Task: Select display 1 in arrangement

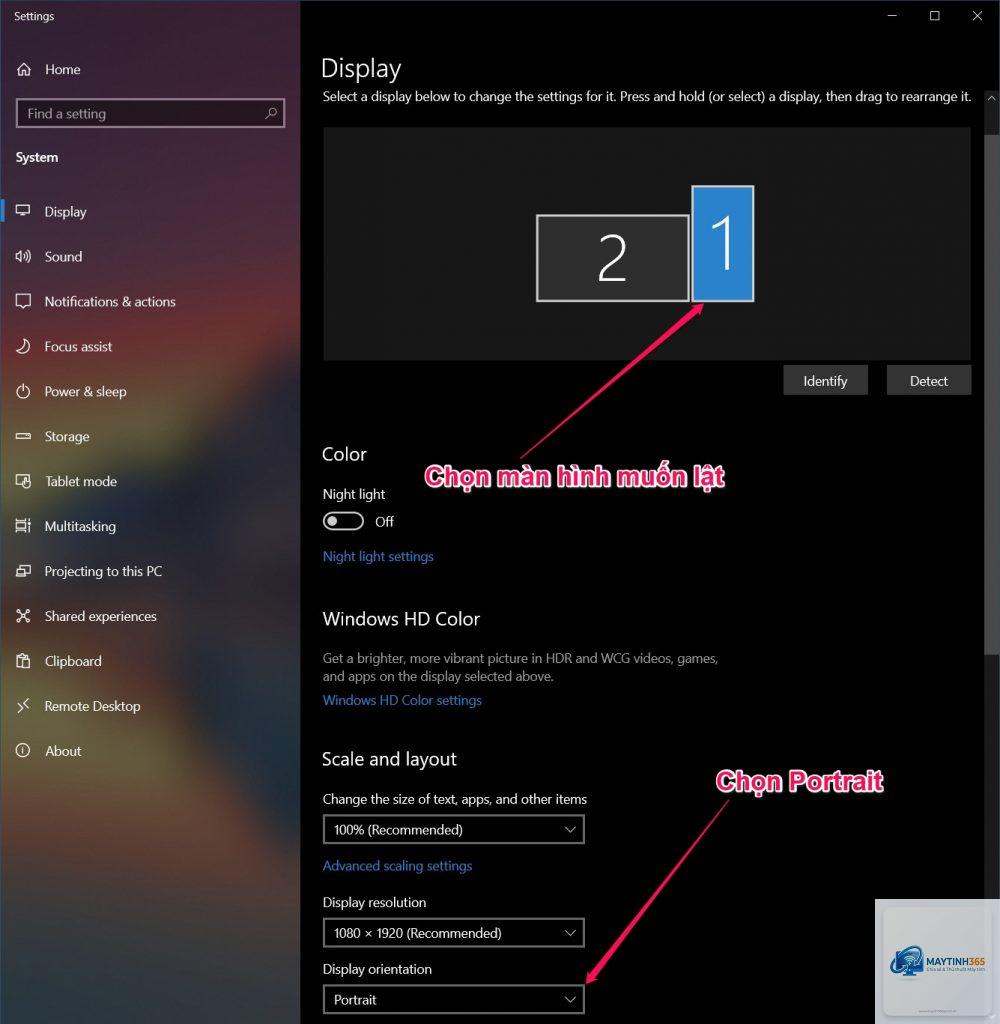Action: pyautogui.click(x=723, y=244)
